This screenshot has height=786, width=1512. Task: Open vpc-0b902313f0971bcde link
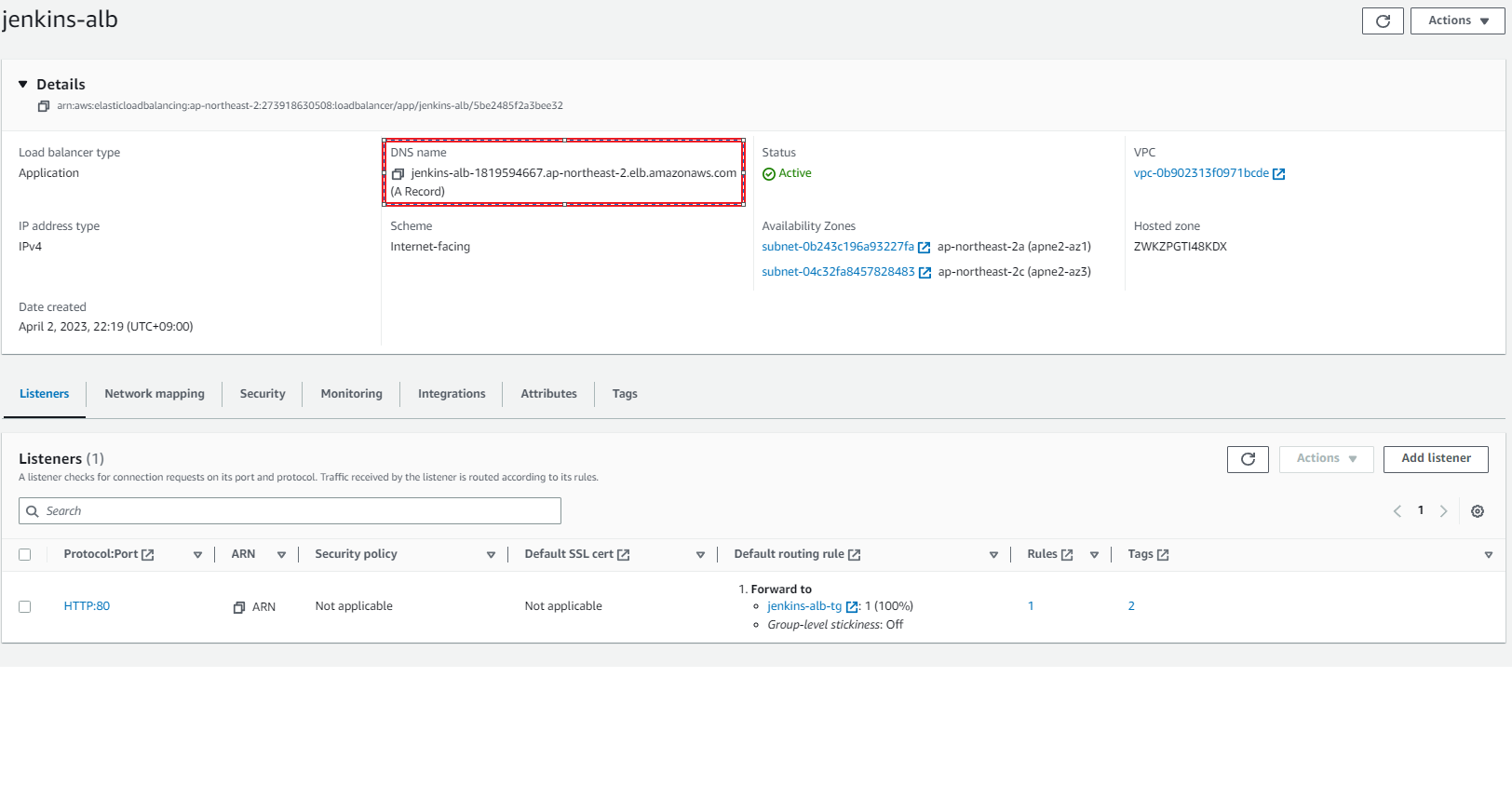(1201, 173)
